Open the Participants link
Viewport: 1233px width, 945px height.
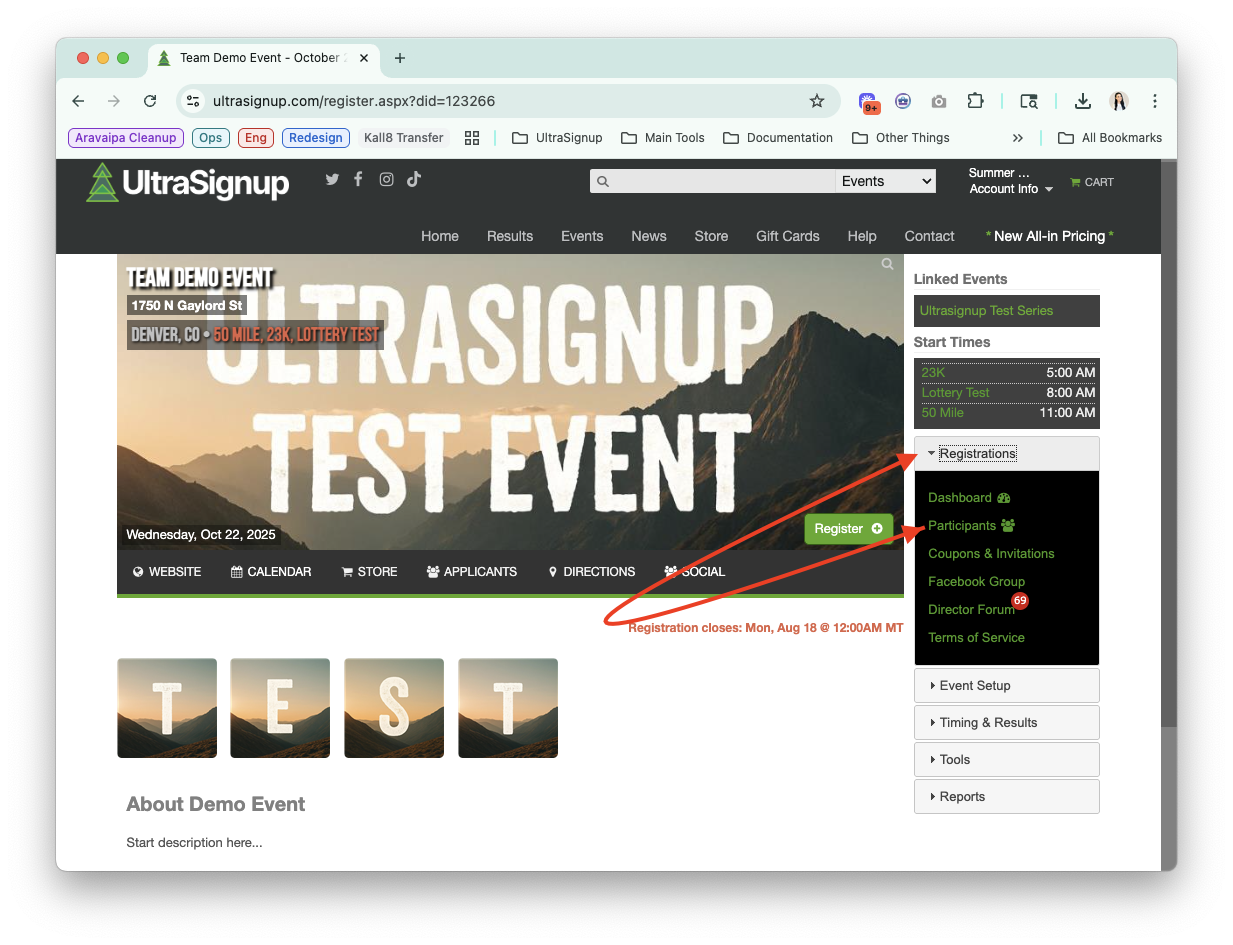971,526
